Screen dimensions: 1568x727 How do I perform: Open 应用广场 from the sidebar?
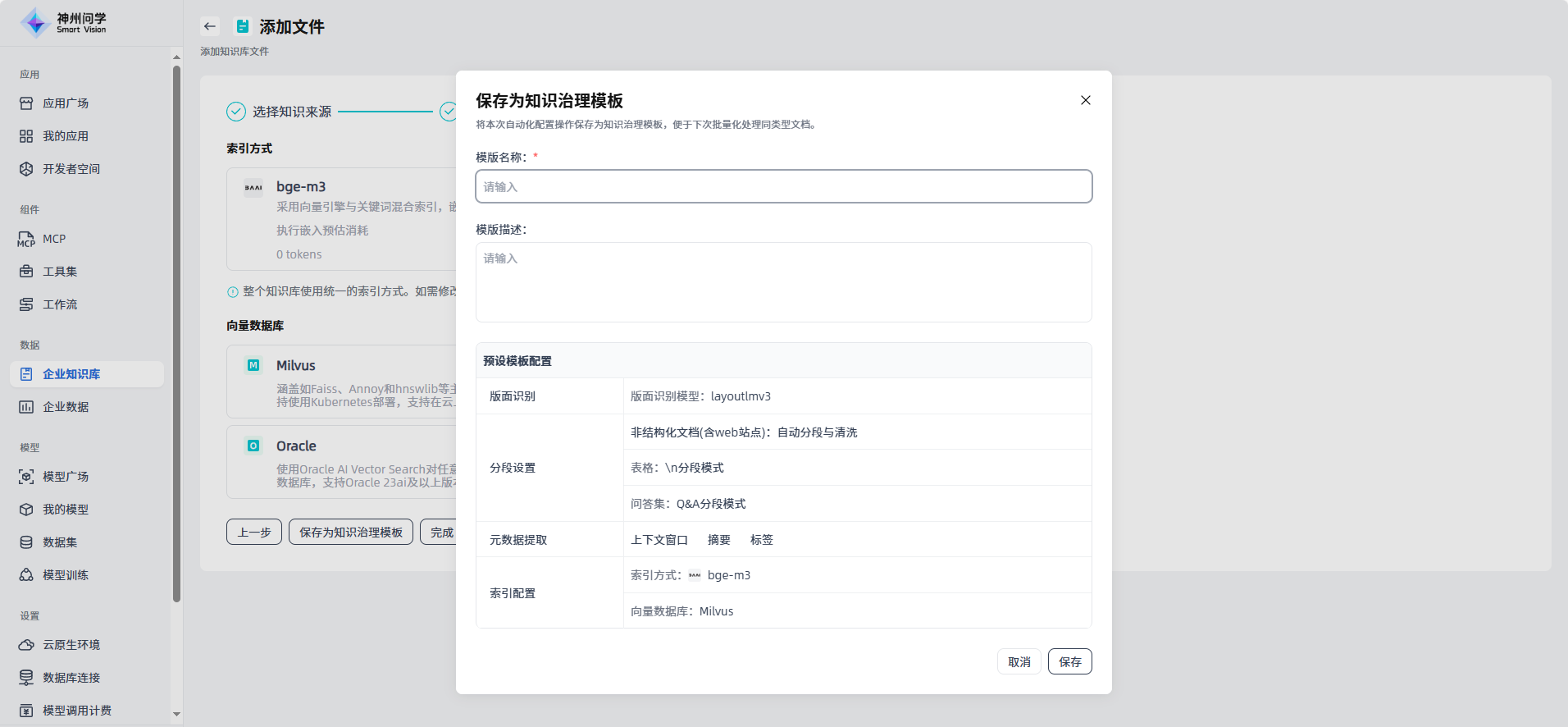pyautogui.click(x=66, y=103)
